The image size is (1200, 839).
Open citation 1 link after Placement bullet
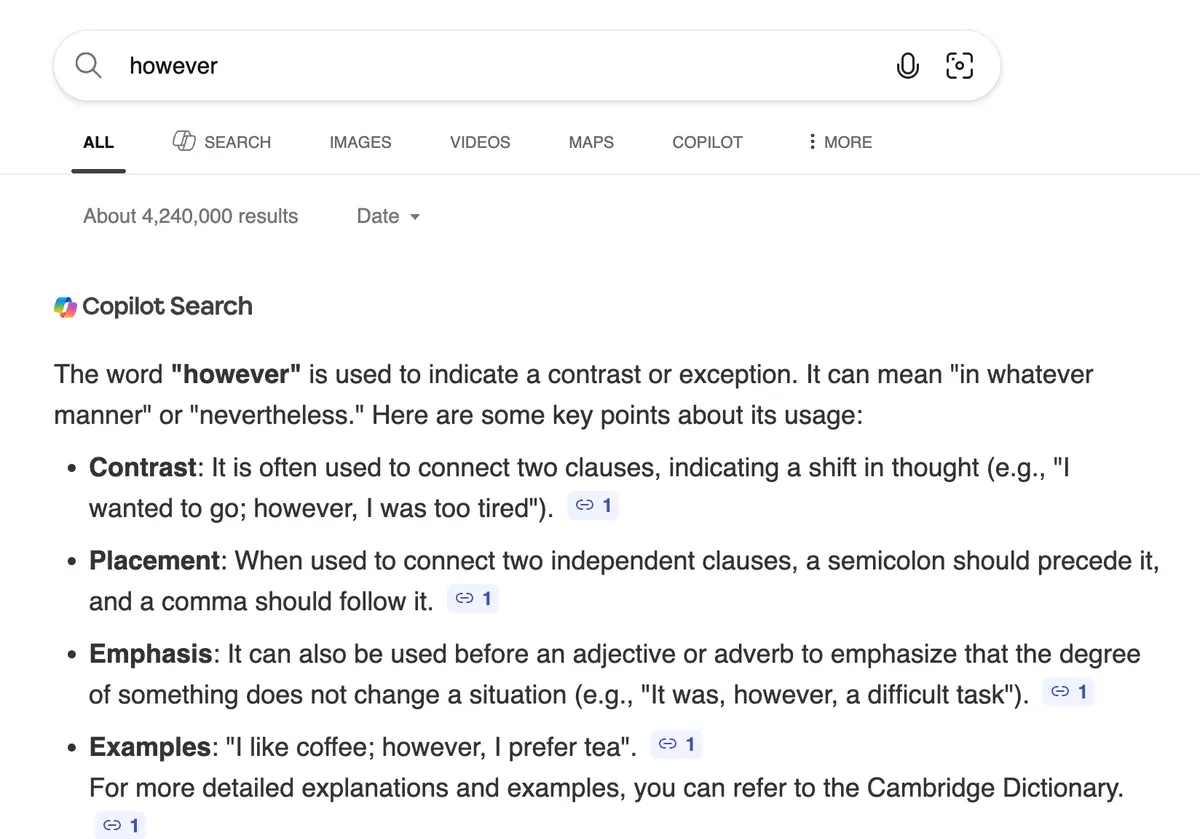tap(473, 599)
